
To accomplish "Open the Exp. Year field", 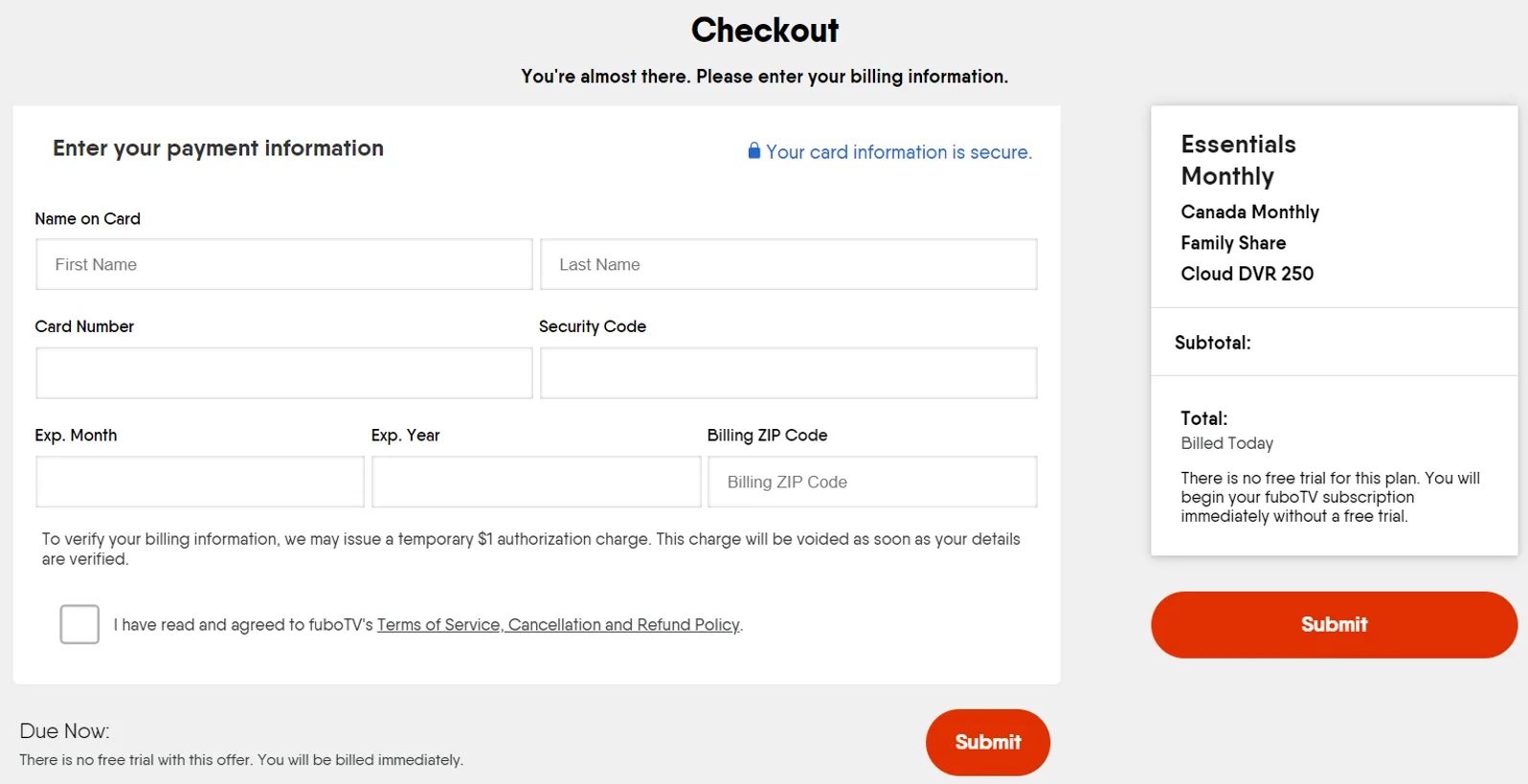I will (x=536, y=482).
